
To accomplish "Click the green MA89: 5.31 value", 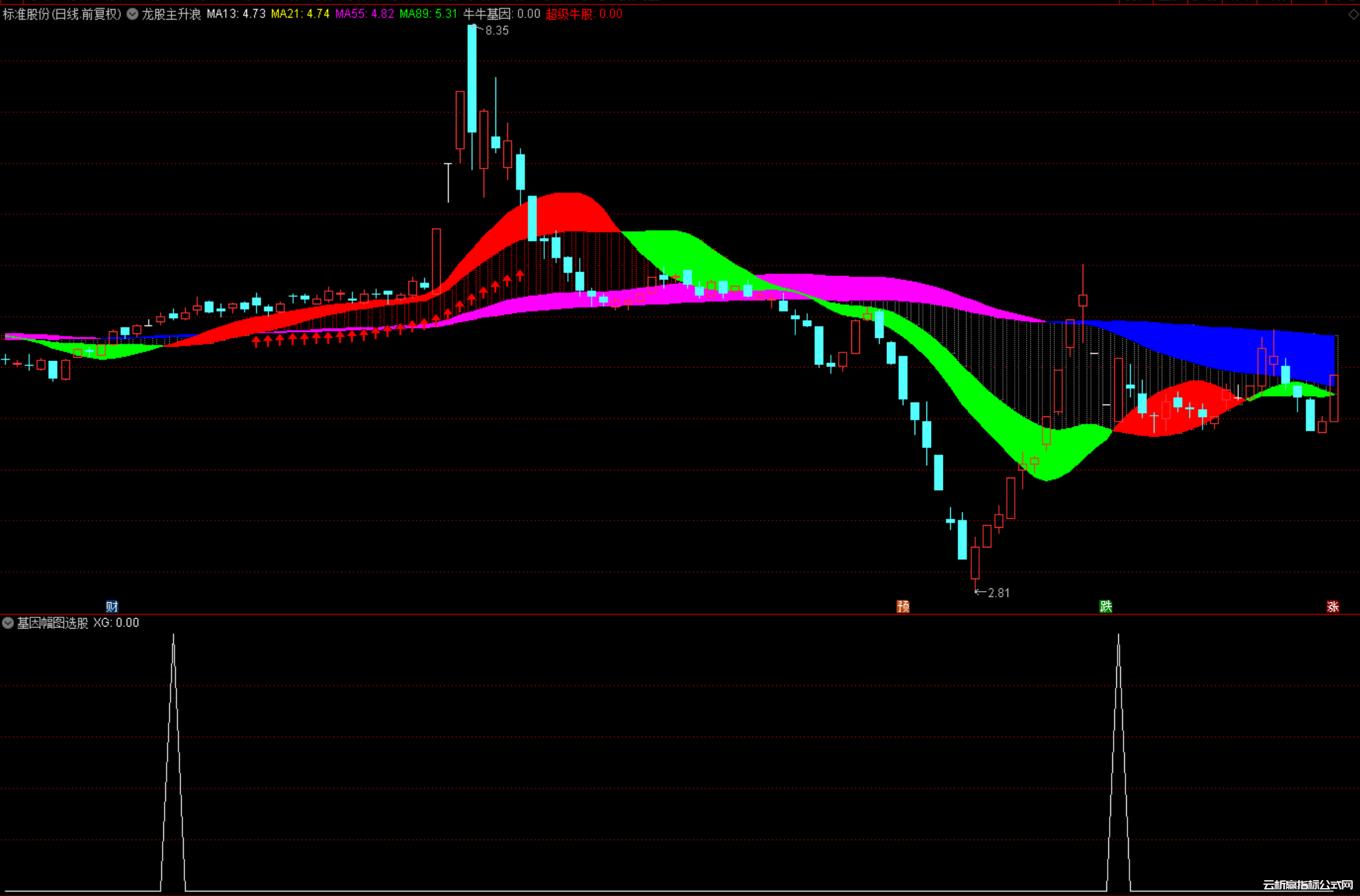I will tap(428, 14).
